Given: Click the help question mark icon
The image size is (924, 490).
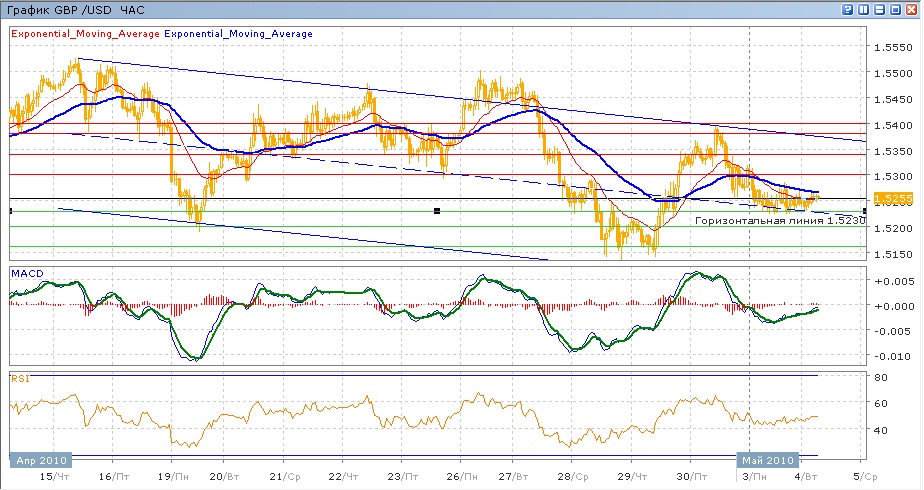Looking at the screenshot, I should [848, 9].
